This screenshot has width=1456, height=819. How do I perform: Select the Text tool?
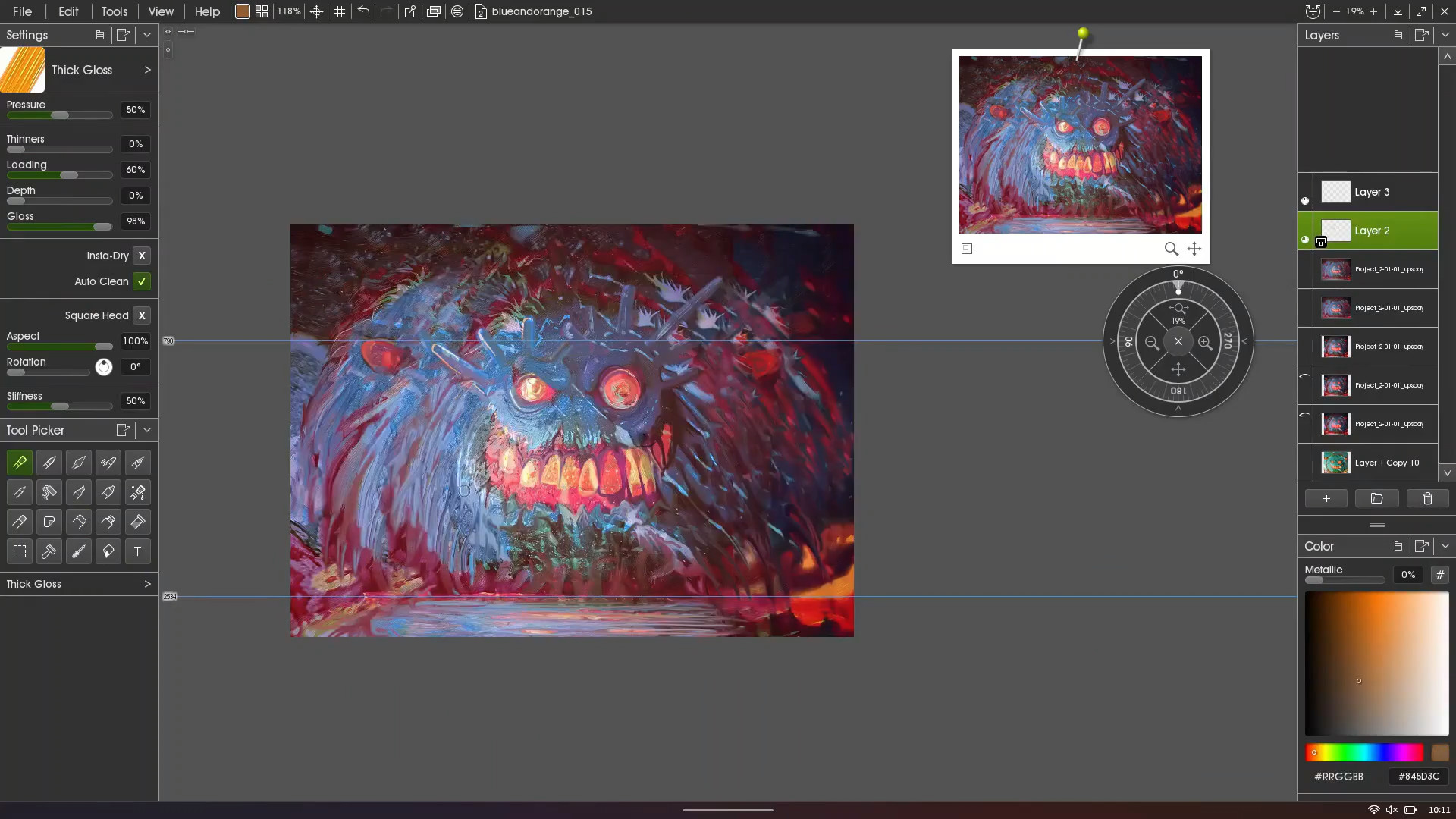137,552
